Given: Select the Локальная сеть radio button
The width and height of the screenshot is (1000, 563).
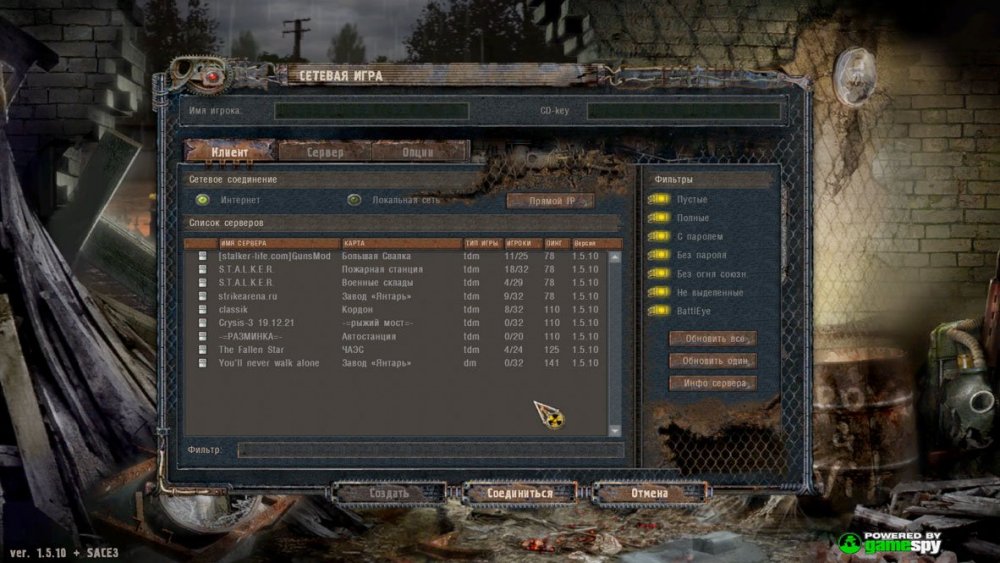Looking at the screenshot, I should [x=354, y=200].
